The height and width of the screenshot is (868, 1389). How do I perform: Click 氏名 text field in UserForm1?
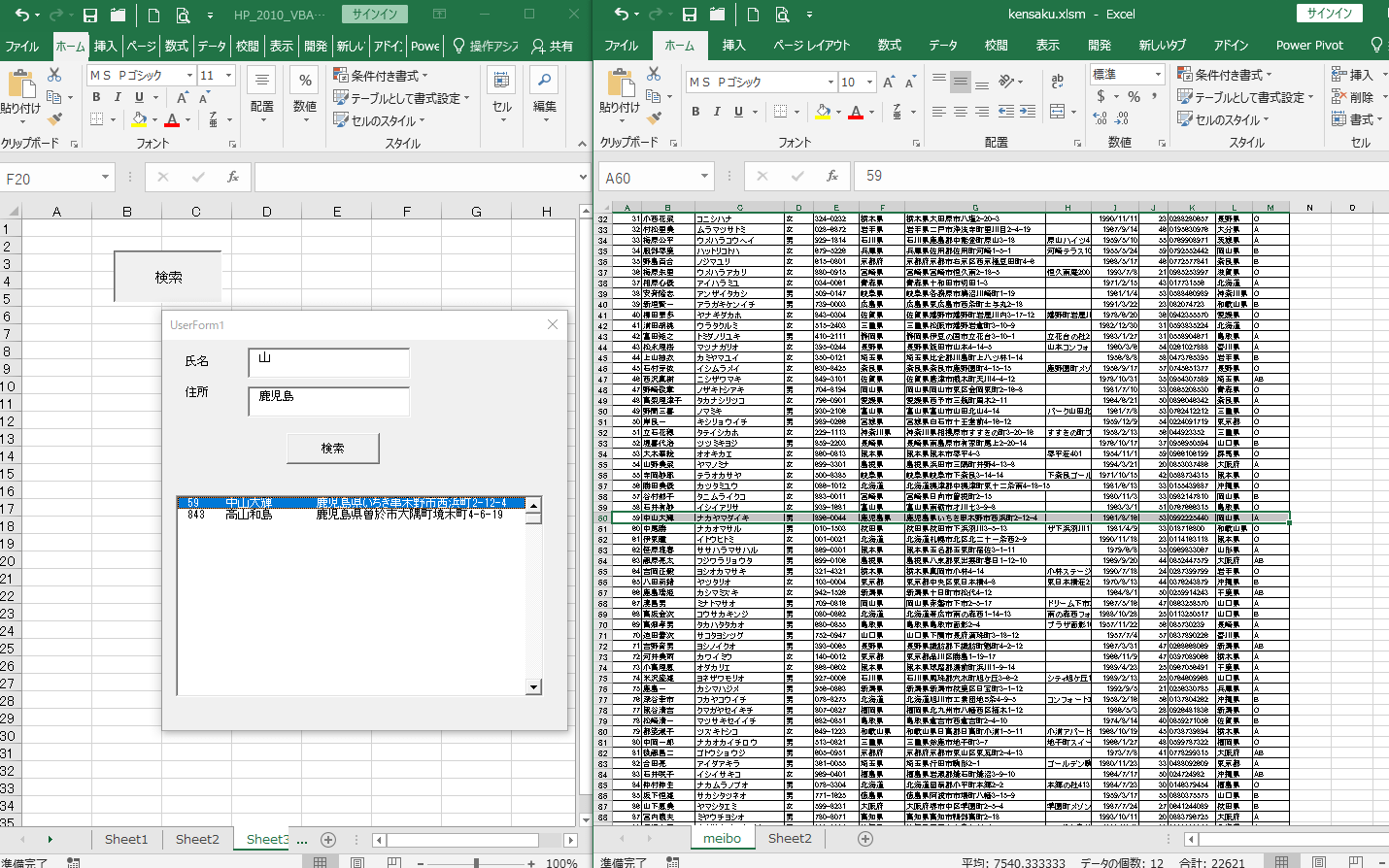tap(328, 361)
